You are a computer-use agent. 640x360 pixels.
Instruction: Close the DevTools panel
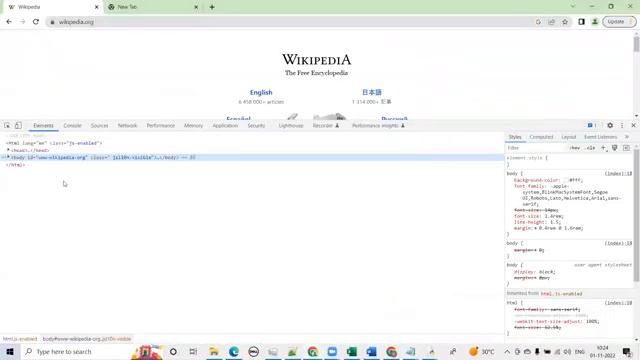coord(633,125)
